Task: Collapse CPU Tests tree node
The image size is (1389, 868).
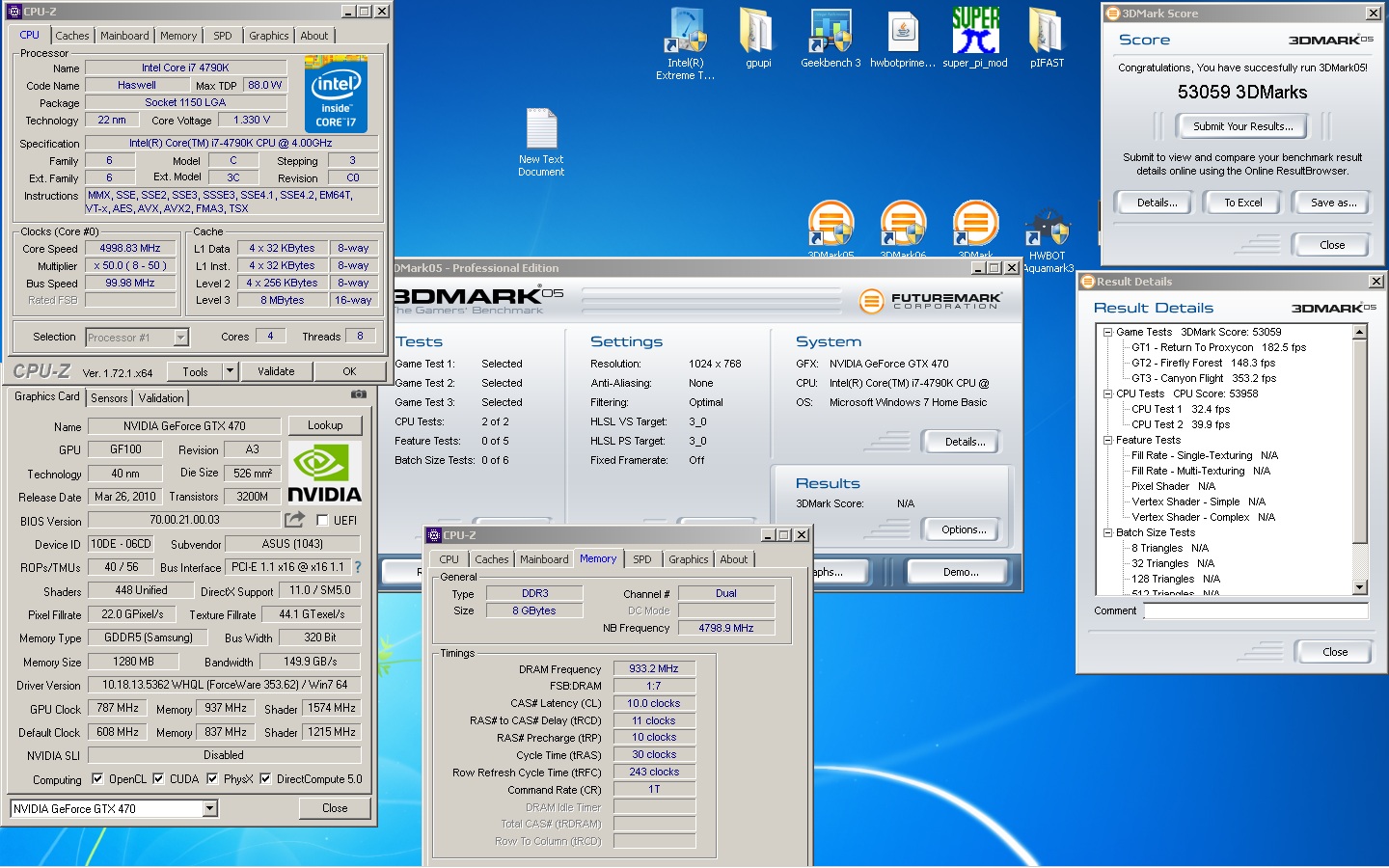Action: click(x=1107, y=393)
